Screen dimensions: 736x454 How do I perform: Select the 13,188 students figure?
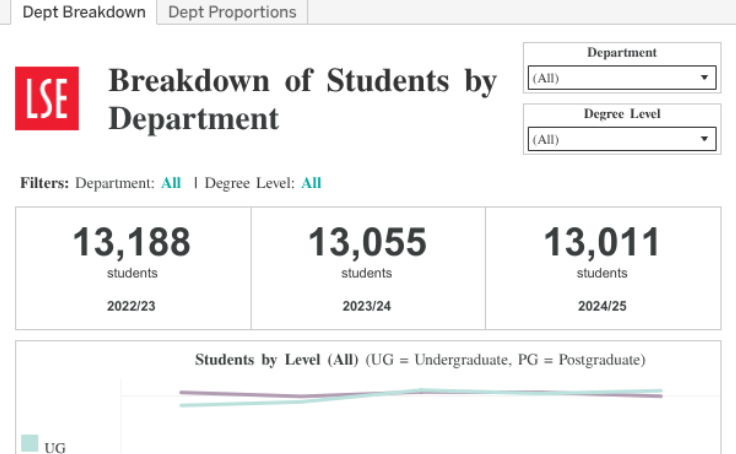(132, 243)
